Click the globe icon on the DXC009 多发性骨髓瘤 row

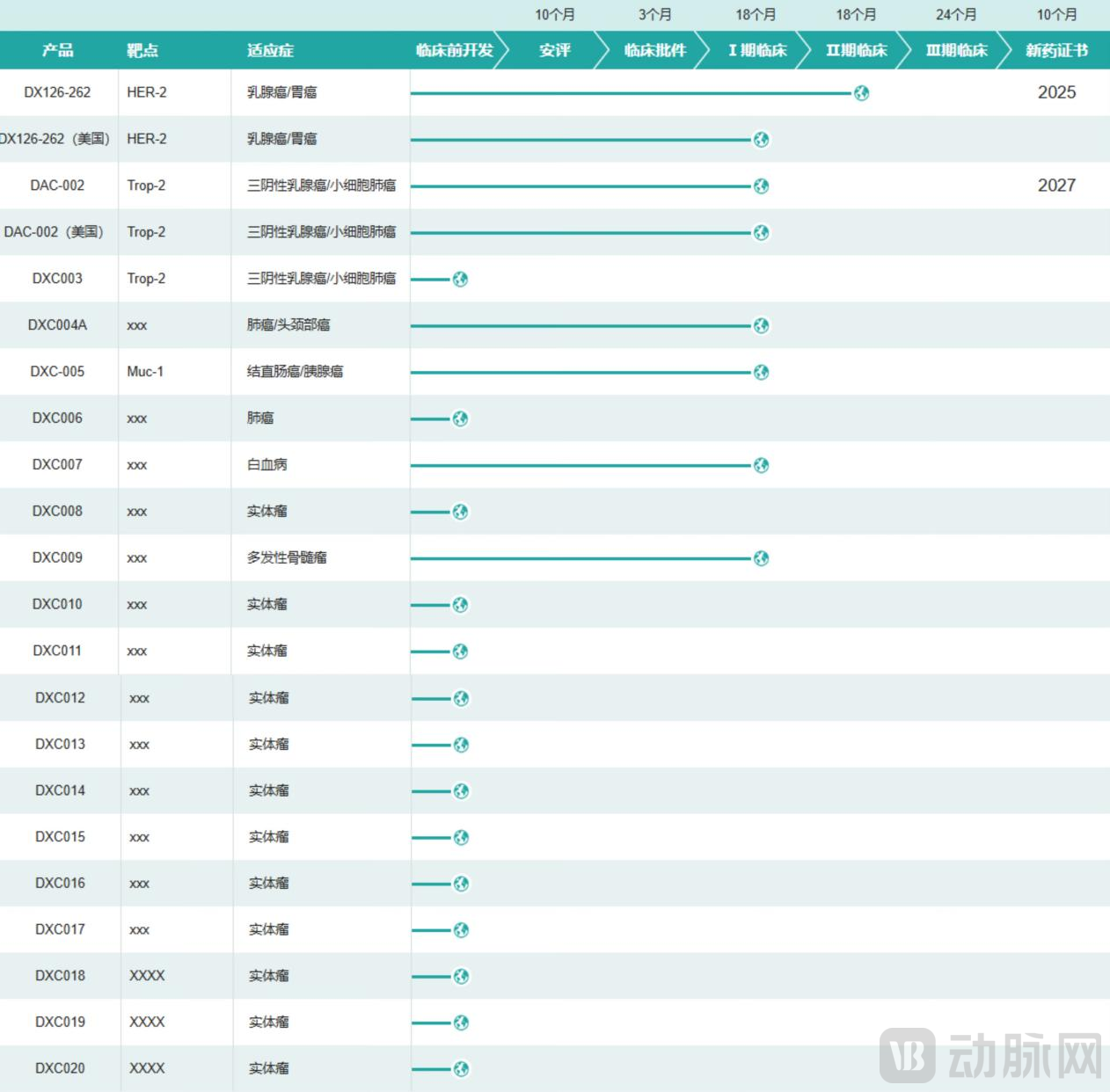click(762, 558)
